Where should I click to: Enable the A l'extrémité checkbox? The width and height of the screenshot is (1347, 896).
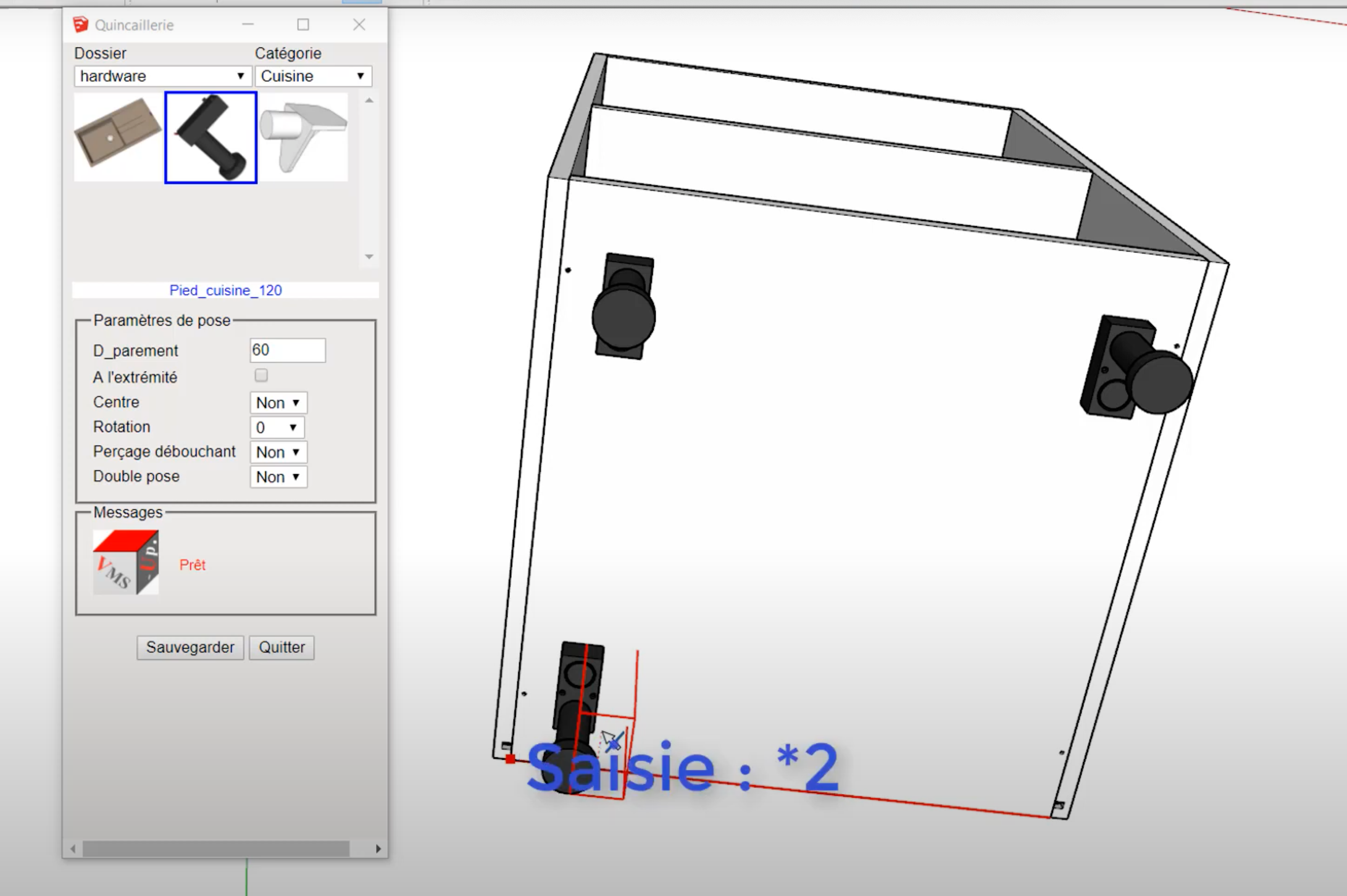point(261,375)
